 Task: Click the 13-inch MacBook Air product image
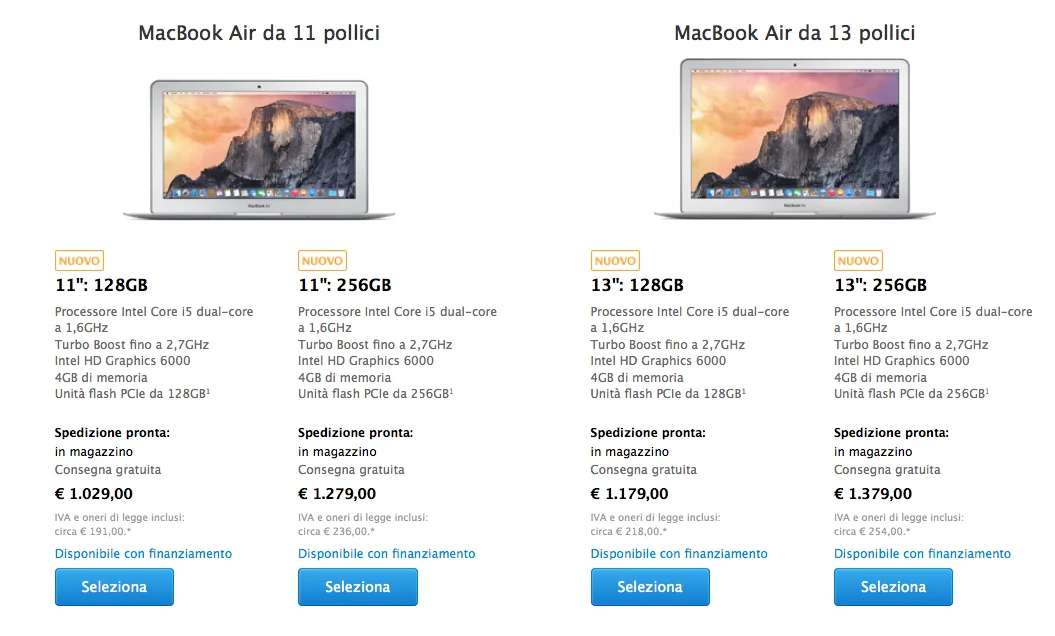tap(794, 138)
